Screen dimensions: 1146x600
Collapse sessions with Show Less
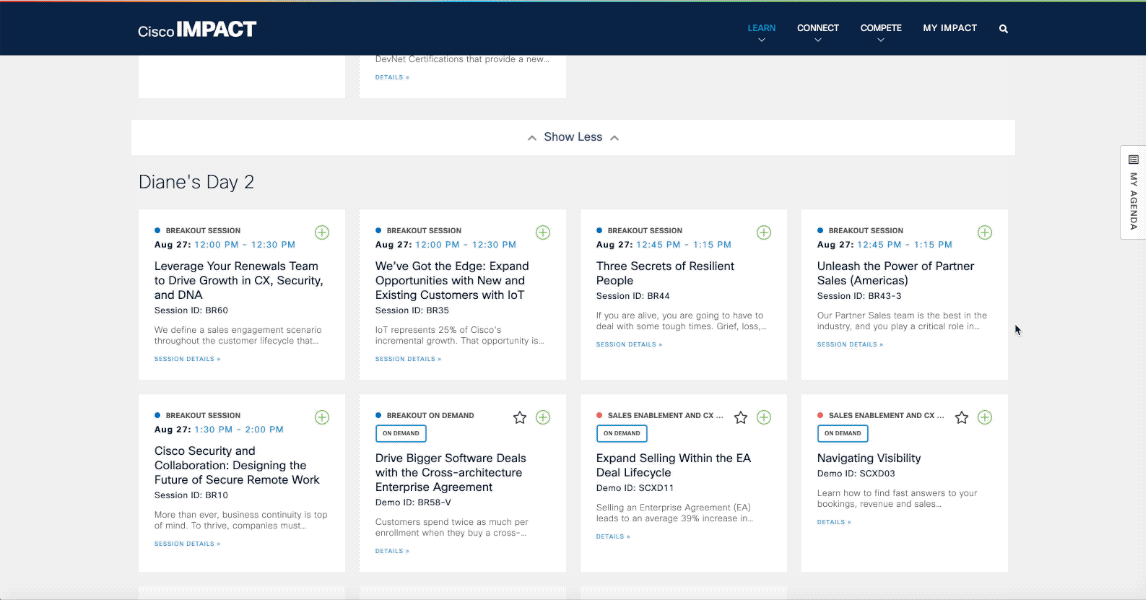coord(573,137)
